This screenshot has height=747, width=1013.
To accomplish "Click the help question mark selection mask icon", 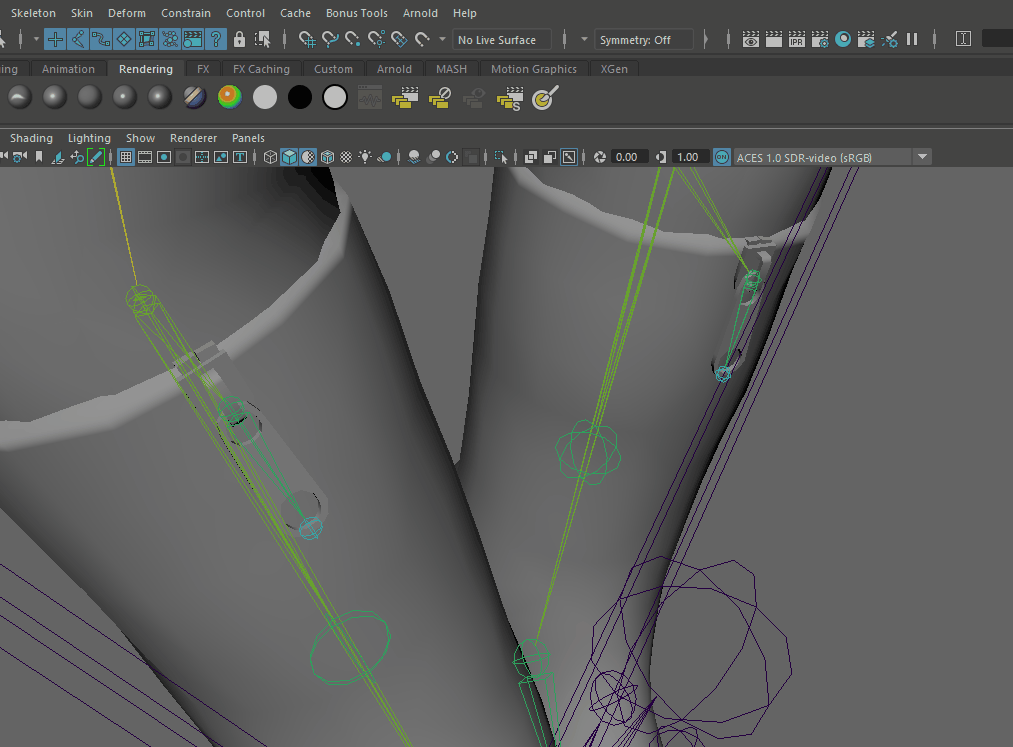I will (216, 40).
